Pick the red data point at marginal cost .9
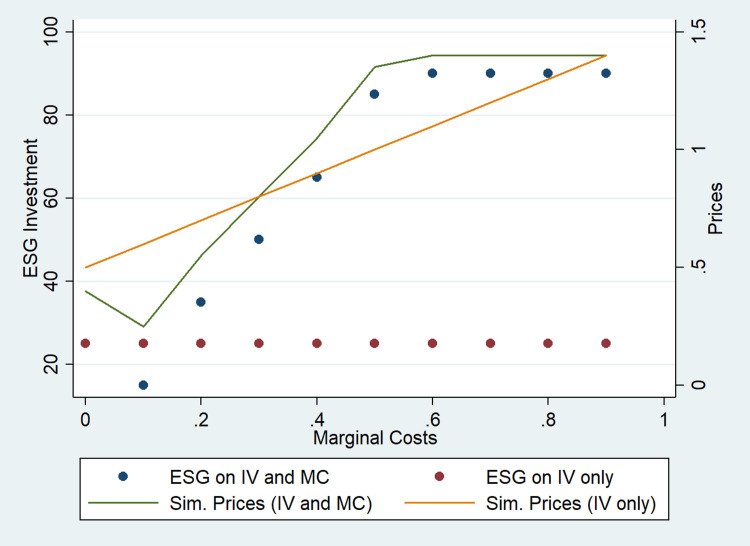The height and width of the screenshot is (546, 750). point(606,343)
